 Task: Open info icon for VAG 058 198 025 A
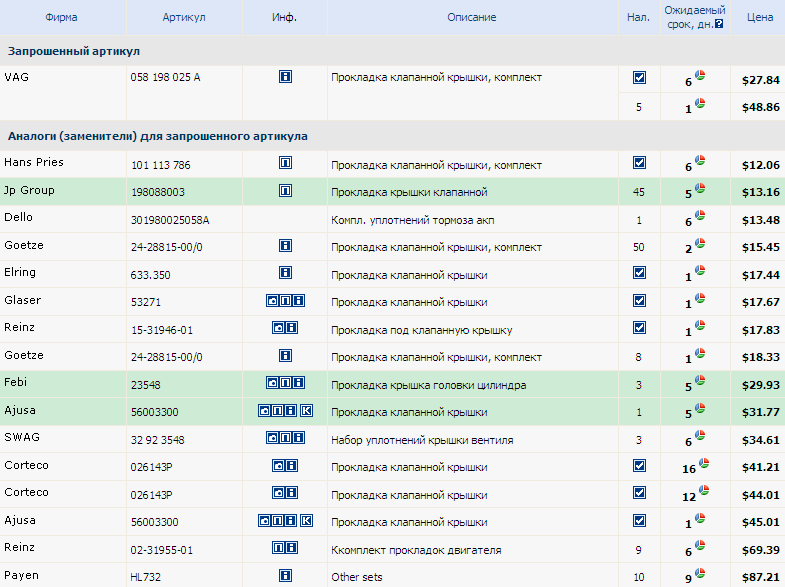pos(285,77)
